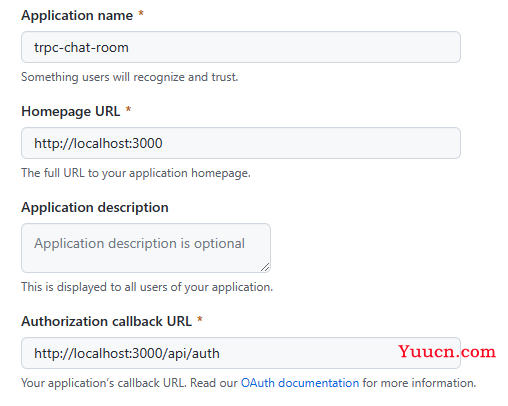
Task: Select the Application description textarea
Action: click(x=146, y=248)
